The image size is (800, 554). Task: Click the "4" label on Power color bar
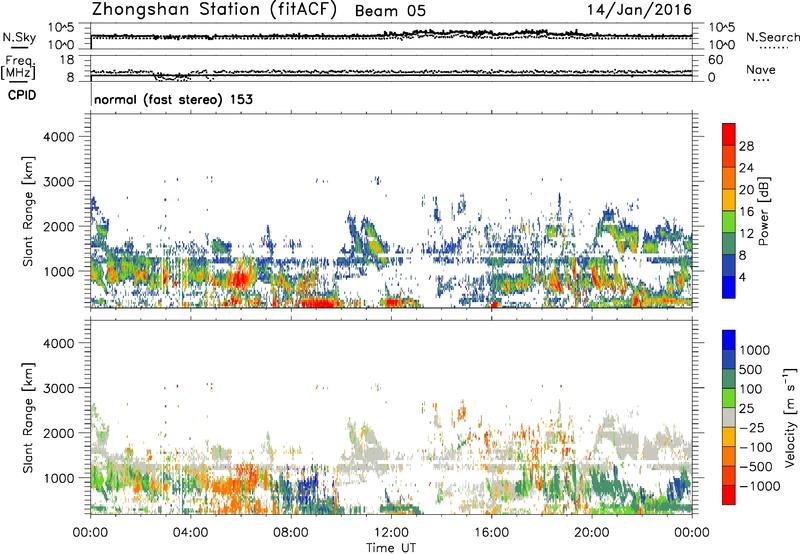pos(743,278)
